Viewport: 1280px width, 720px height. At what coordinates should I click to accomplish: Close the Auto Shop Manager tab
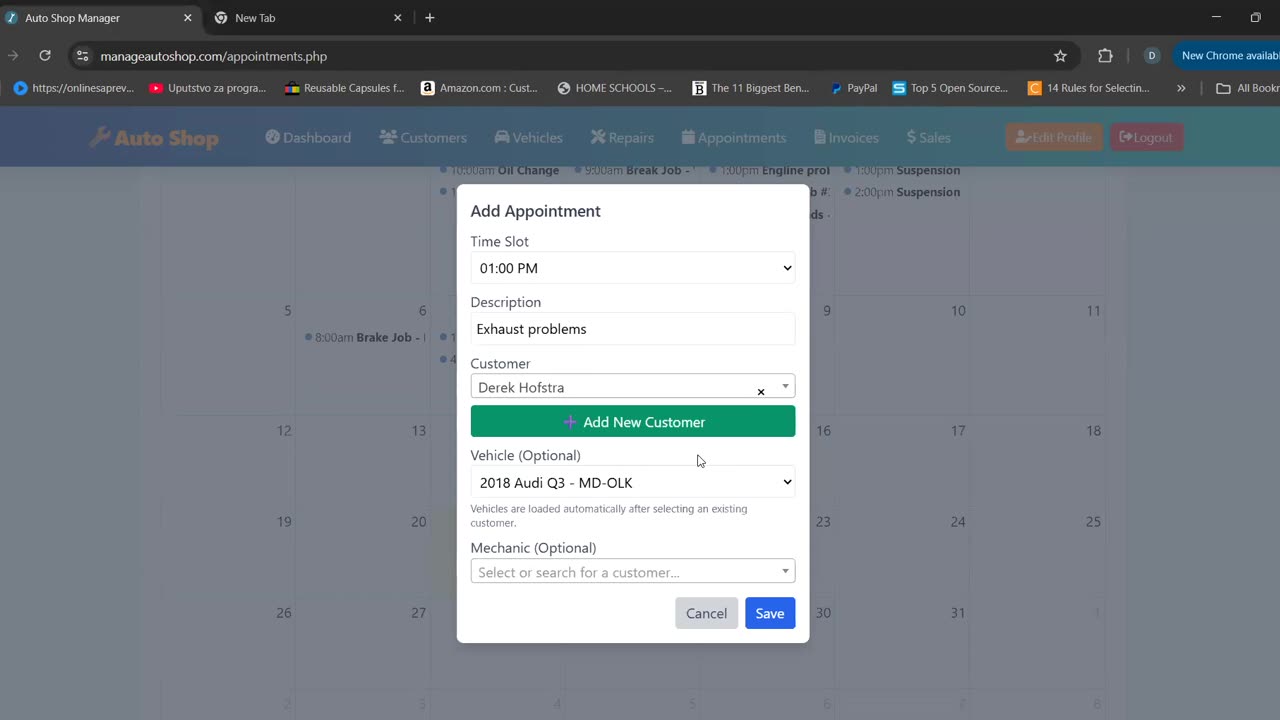[x=187, y=18]
